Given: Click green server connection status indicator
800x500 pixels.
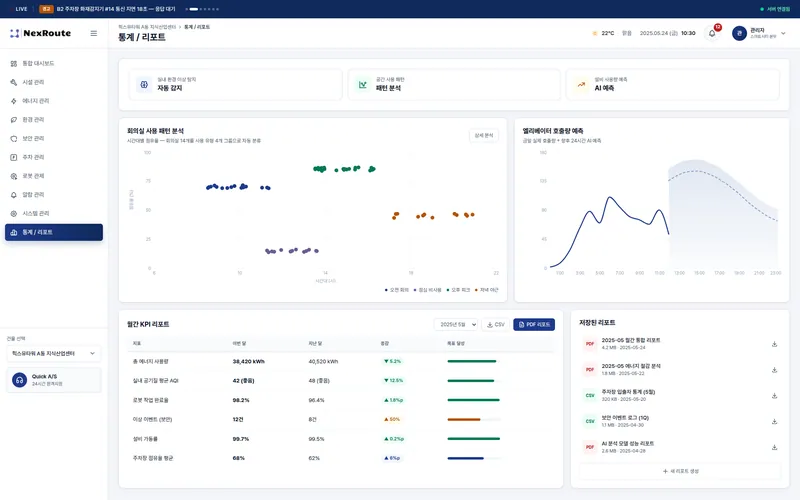Looking at the screenshot, I should (x=774, y=9).
